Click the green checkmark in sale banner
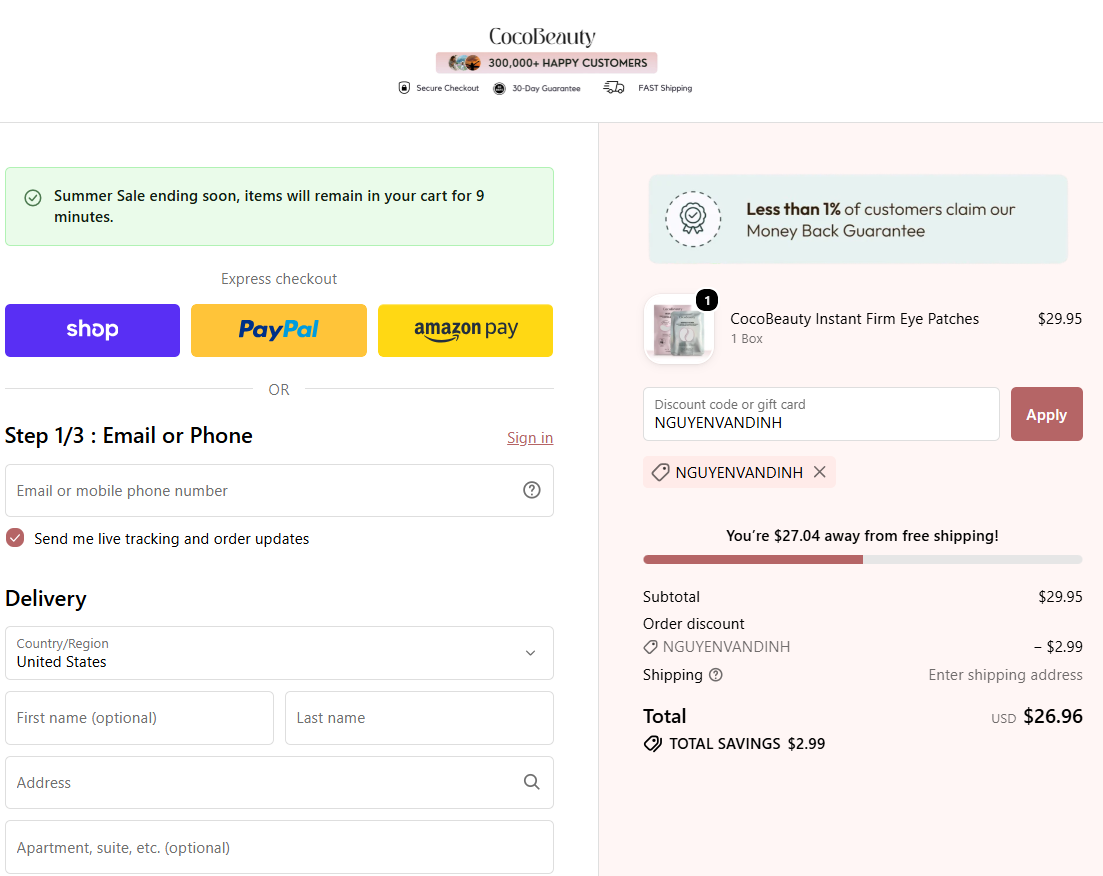1103x876 pixels. pyautogui.click(x=33, y=198)
